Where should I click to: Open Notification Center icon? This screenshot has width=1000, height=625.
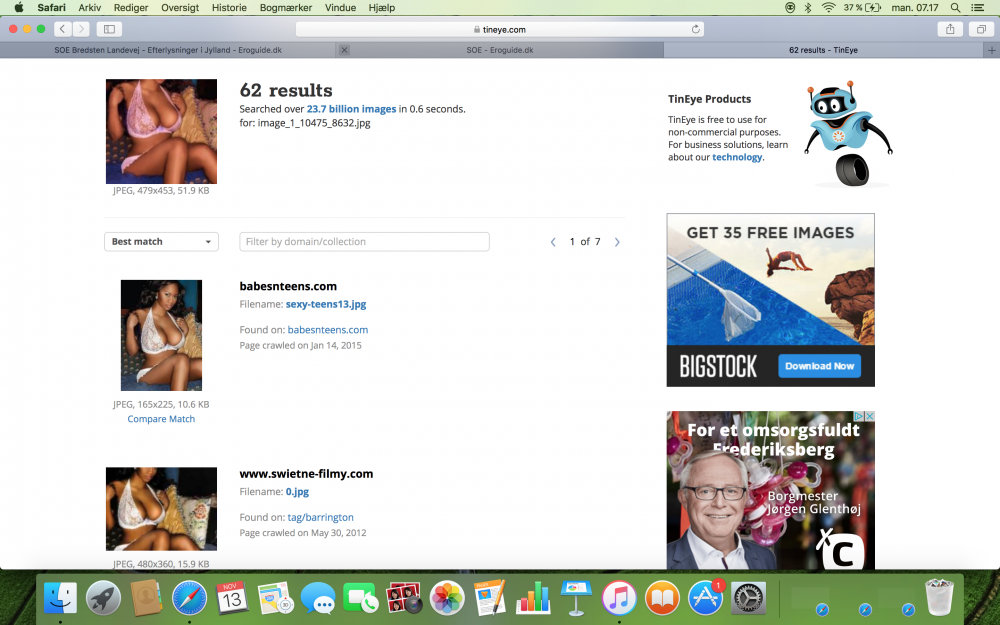point(977,8)
